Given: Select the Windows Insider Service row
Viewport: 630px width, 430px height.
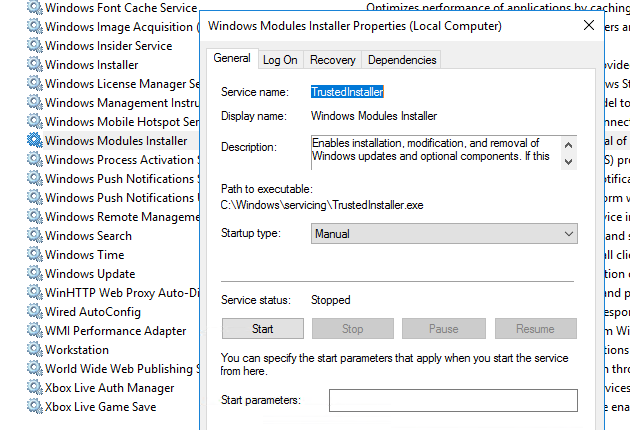Looking at the screenshot, I should (x=108, y=45).
